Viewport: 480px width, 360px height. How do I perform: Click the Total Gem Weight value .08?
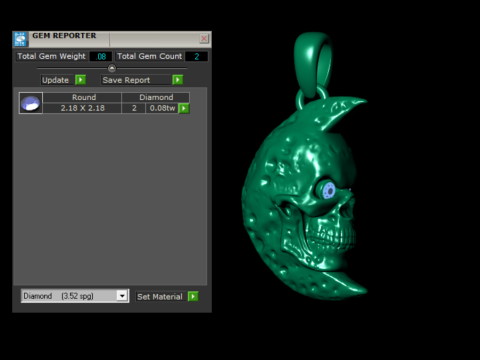(x=101, y=56)
